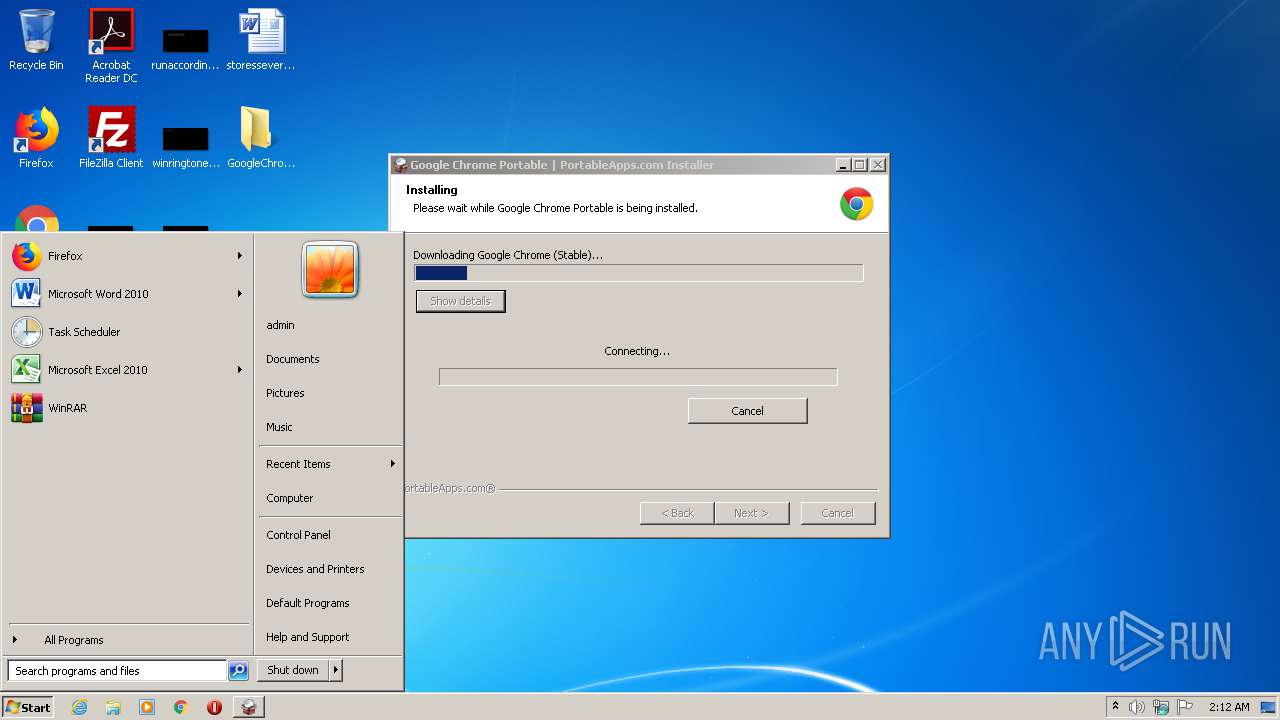The image size is (1280, 720).
Task: Click the Show desktop button
Action: point(1270,707)
